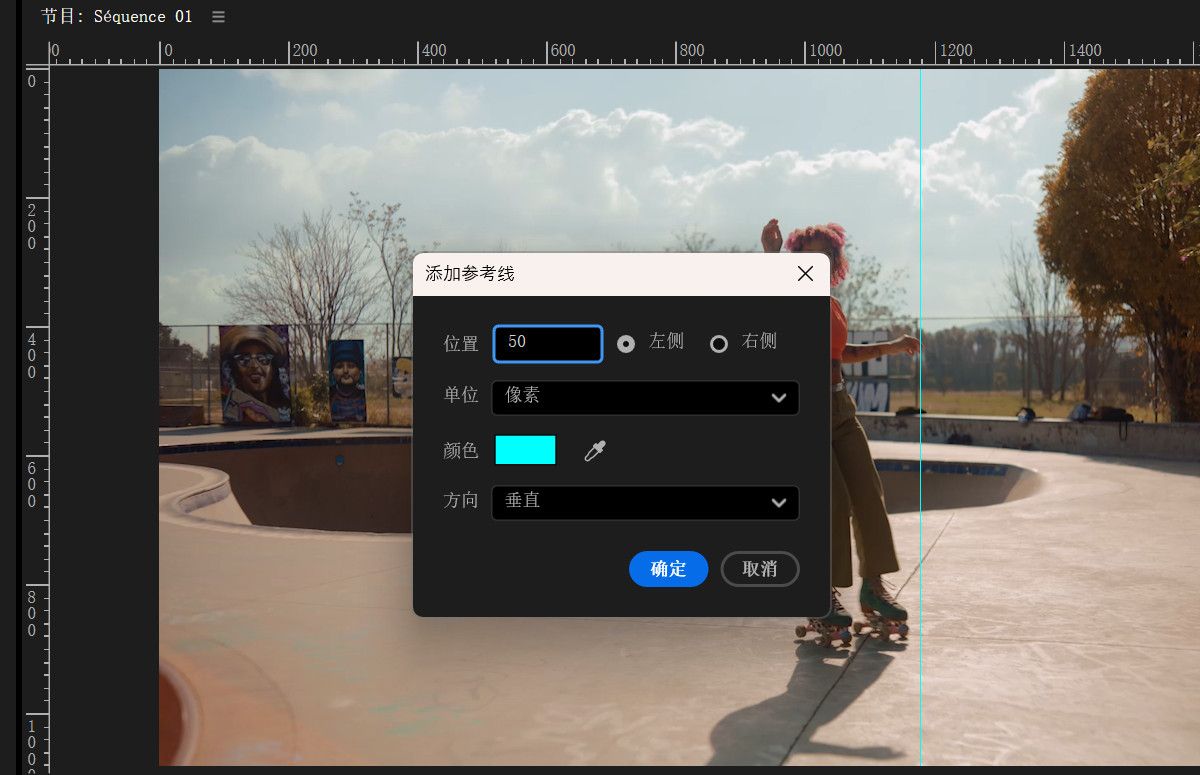Image resolution: width=1200 pixels, height=775 pixels.
Task: Click the horizontal ruler at the top of the monitor
Action: (625, 53)
